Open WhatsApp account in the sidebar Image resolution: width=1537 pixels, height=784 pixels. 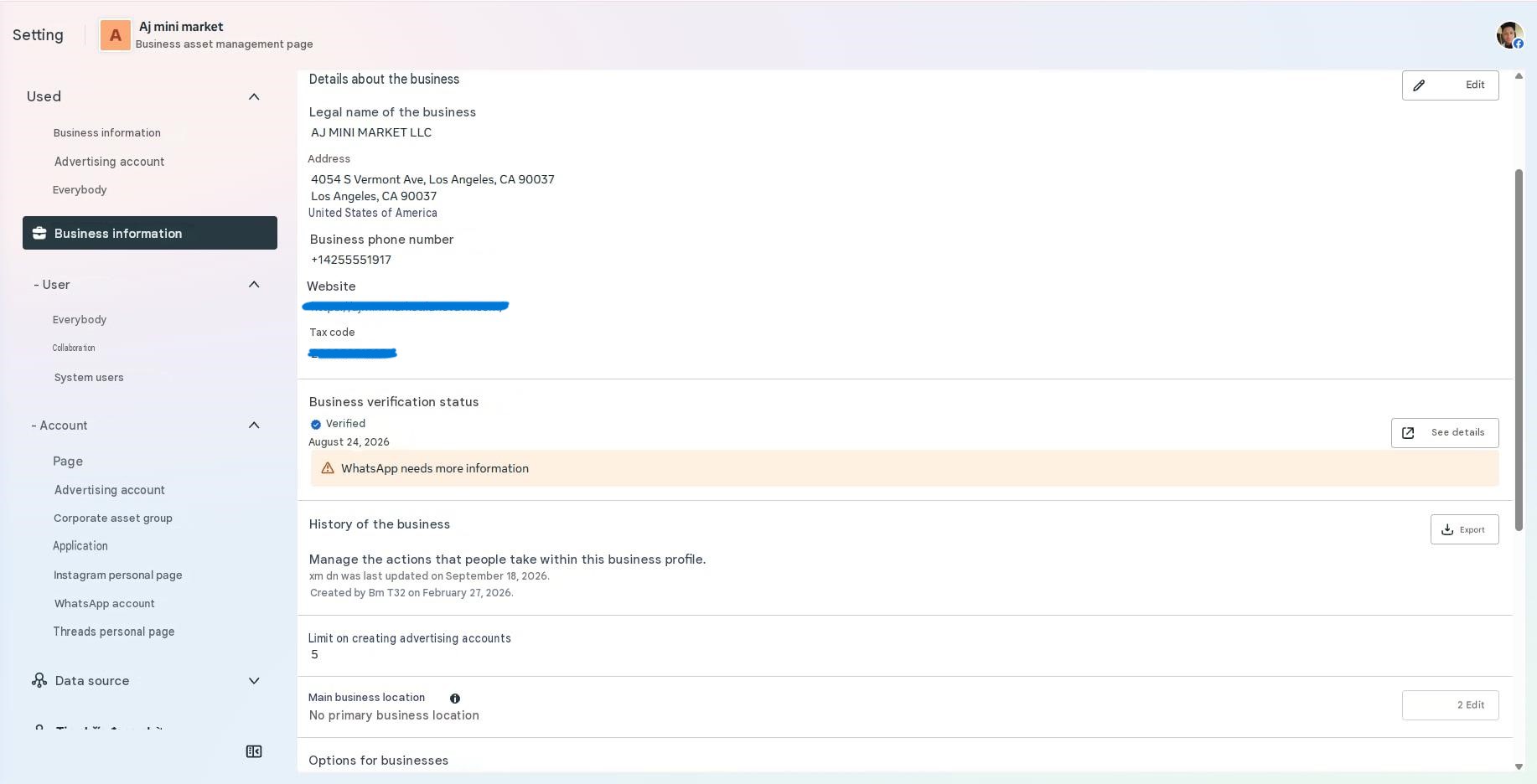pos(105,604)
